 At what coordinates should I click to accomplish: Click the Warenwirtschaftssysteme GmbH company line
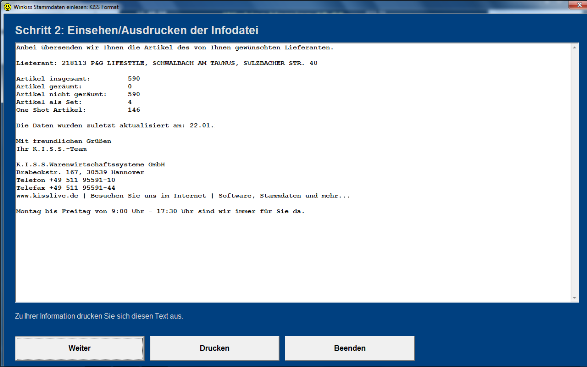click(91, 164)
